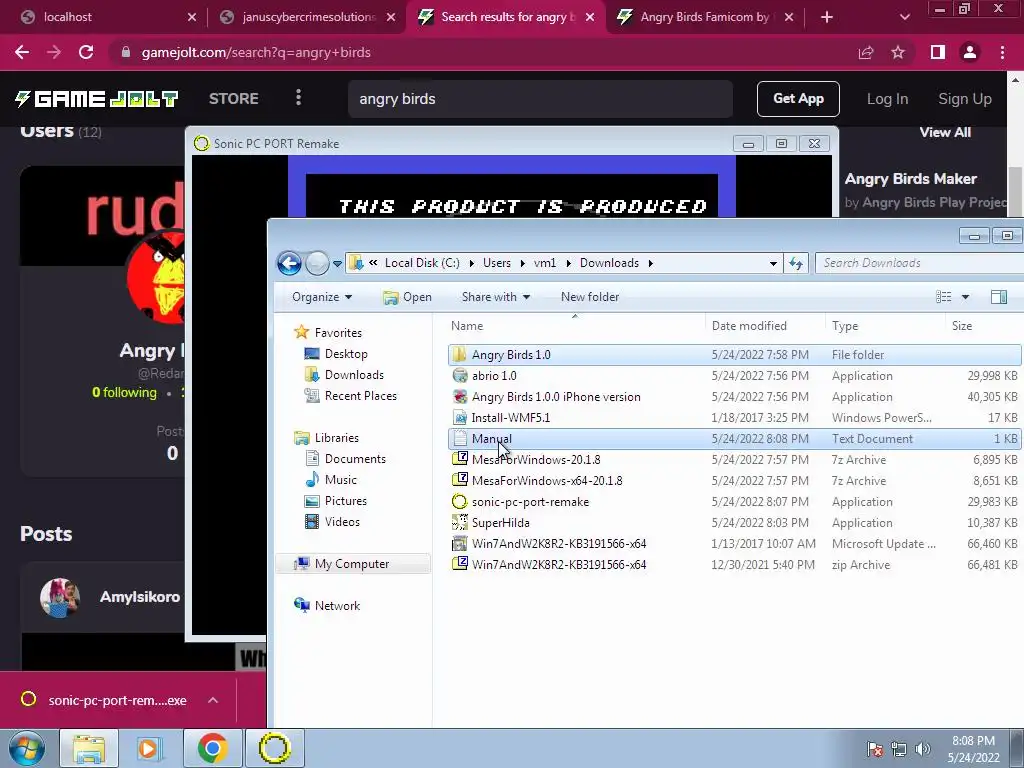Screen dimensions: 1024x768
Task: Reload the Game Jolt page
Action: click(86, 52)
